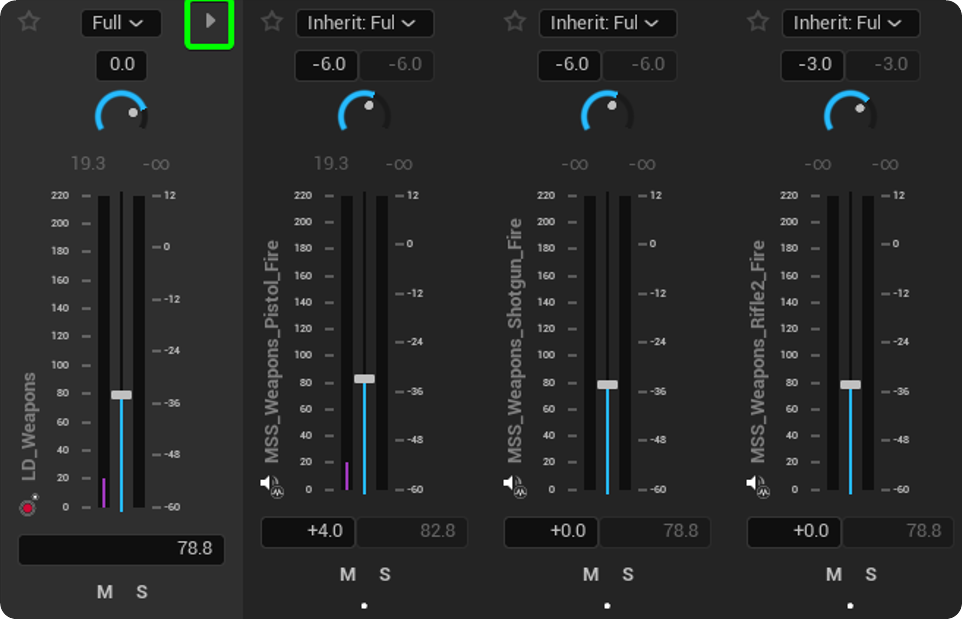The height and width of the screenshot is (619, 962).
Task: Select the MSS_Weapons_Rifle2_Fire name label
Action: pyautogui.click(x=757, y=352)
